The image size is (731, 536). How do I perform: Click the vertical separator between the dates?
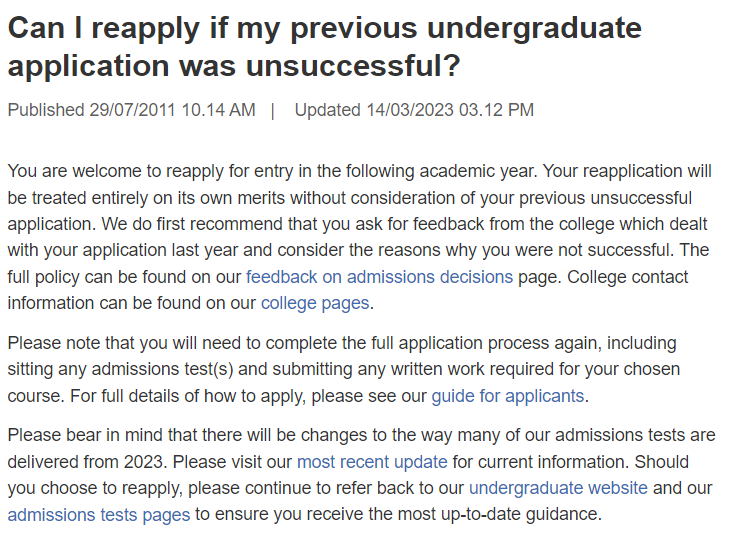(x=273, y=109)
